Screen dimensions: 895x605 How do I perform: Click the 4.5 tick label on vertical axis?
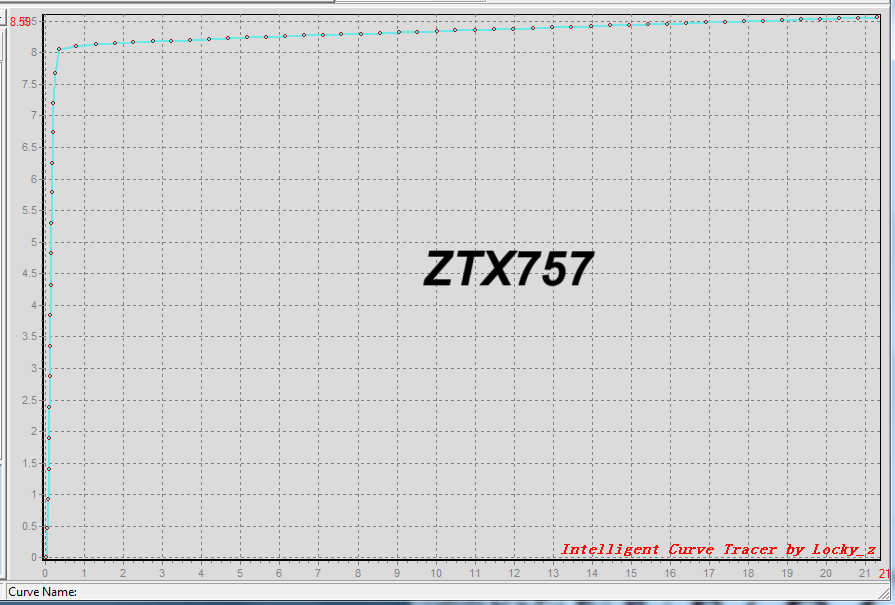point(30,273)
